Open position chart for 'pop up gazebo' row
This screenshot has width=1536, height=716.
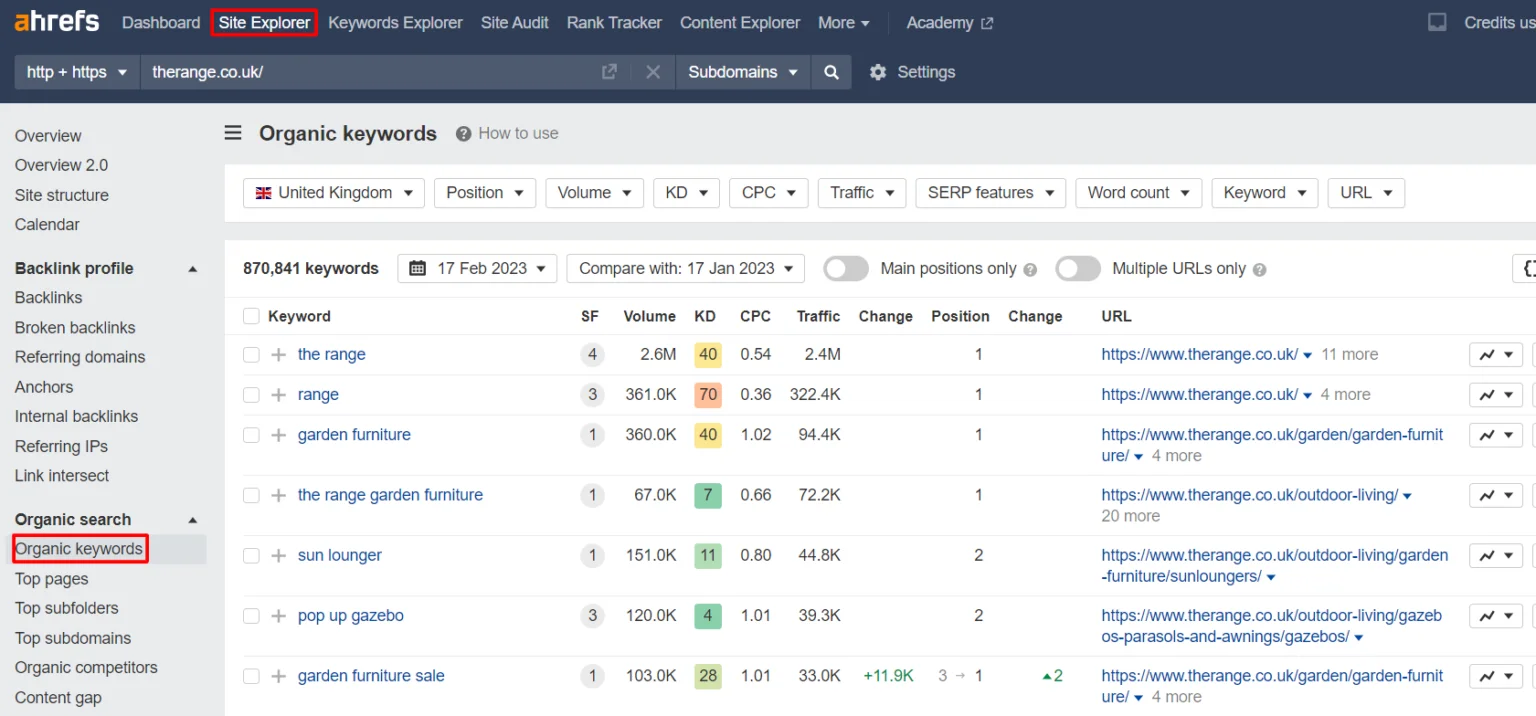pyautogui.click(x=1496, y=616)
